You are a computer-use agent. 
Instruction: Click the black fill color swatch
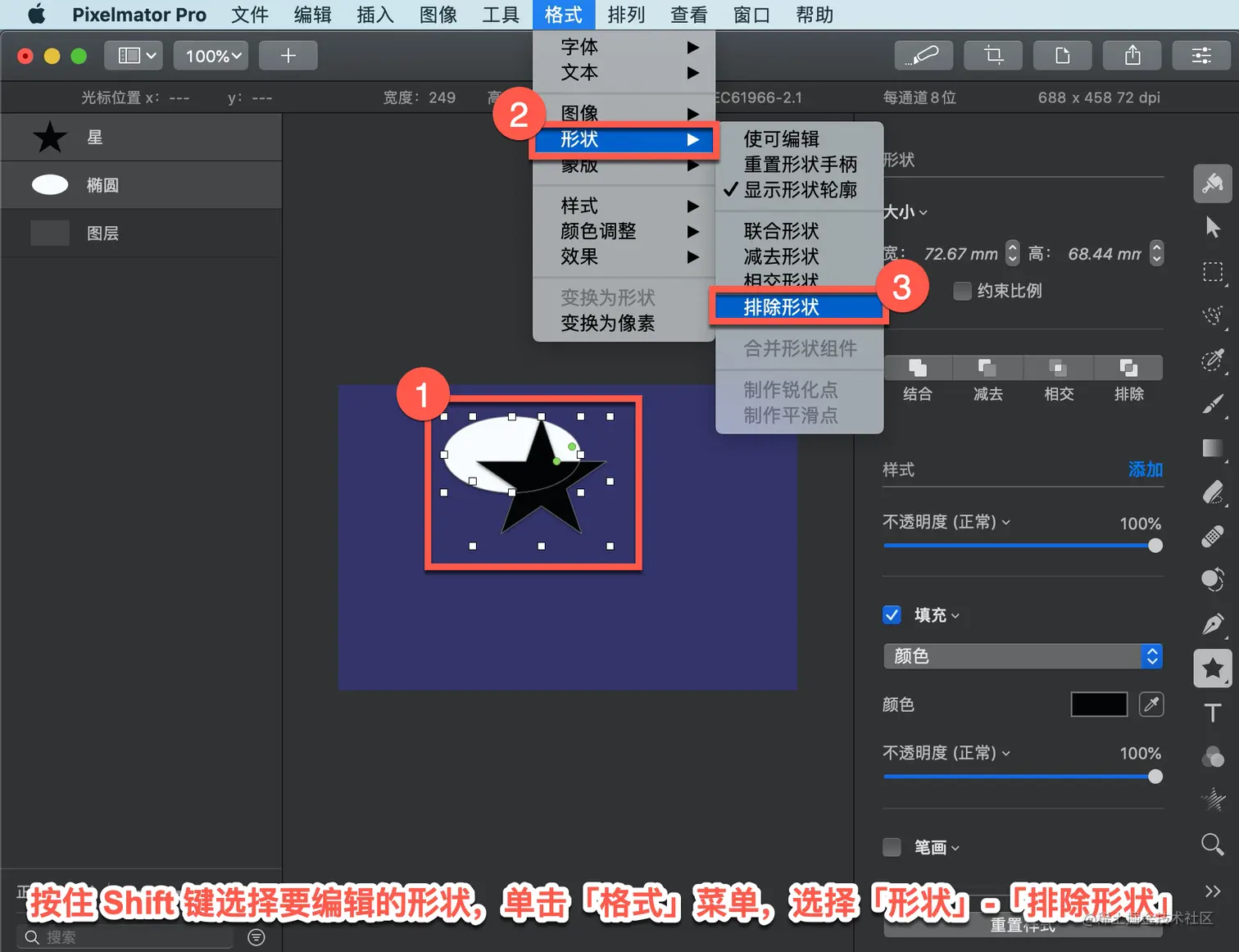(x=1099, y=705)
